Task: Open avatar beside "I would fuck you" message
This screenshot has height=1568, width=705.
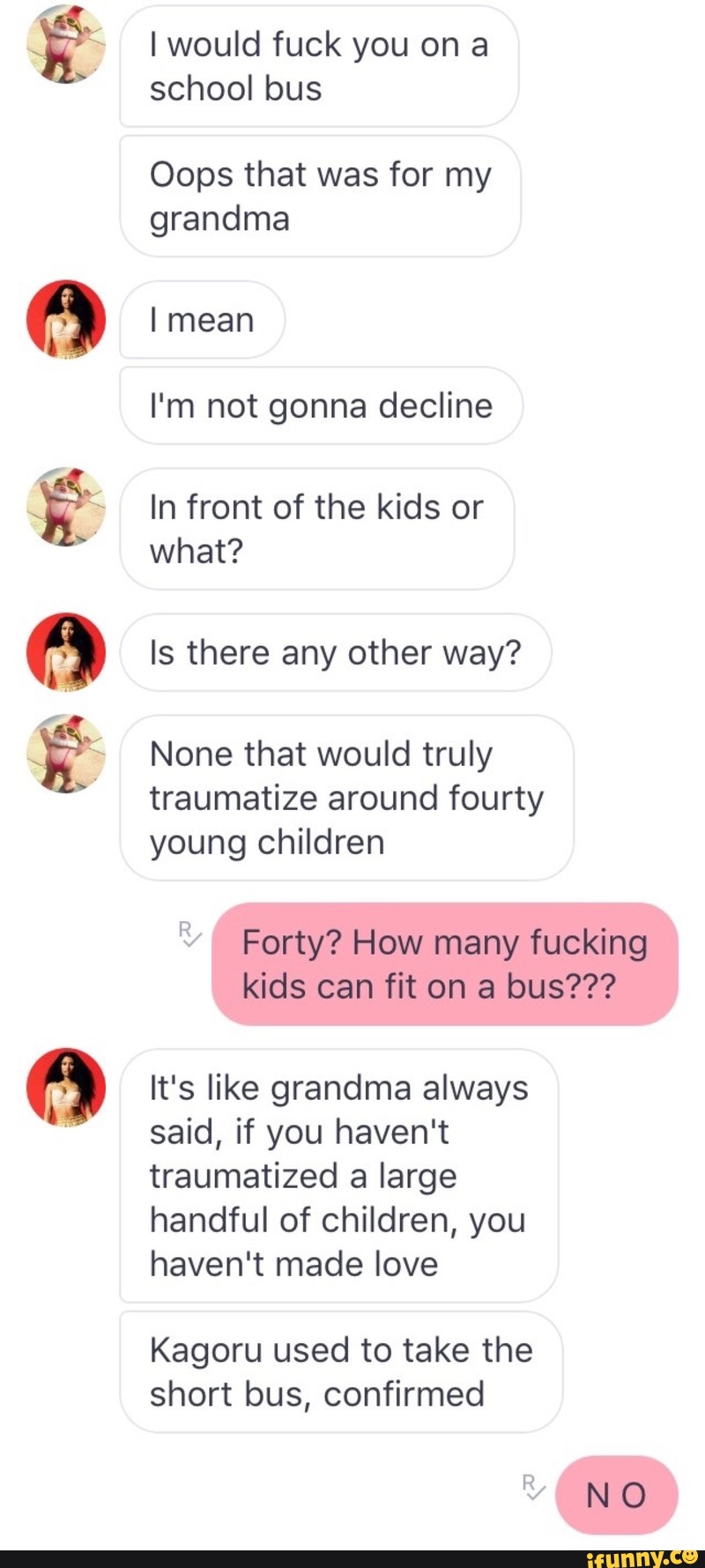Action: tap(66, 44)
